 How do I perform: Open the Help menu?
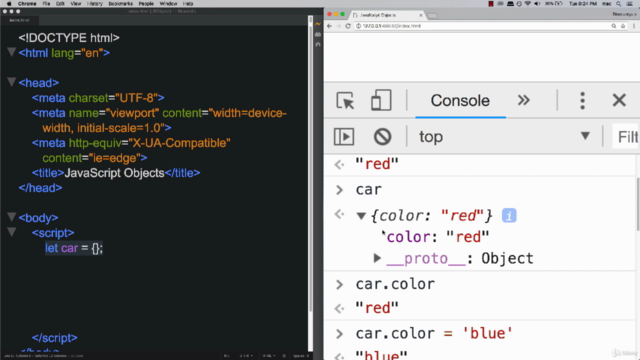[x=188, y=4]
